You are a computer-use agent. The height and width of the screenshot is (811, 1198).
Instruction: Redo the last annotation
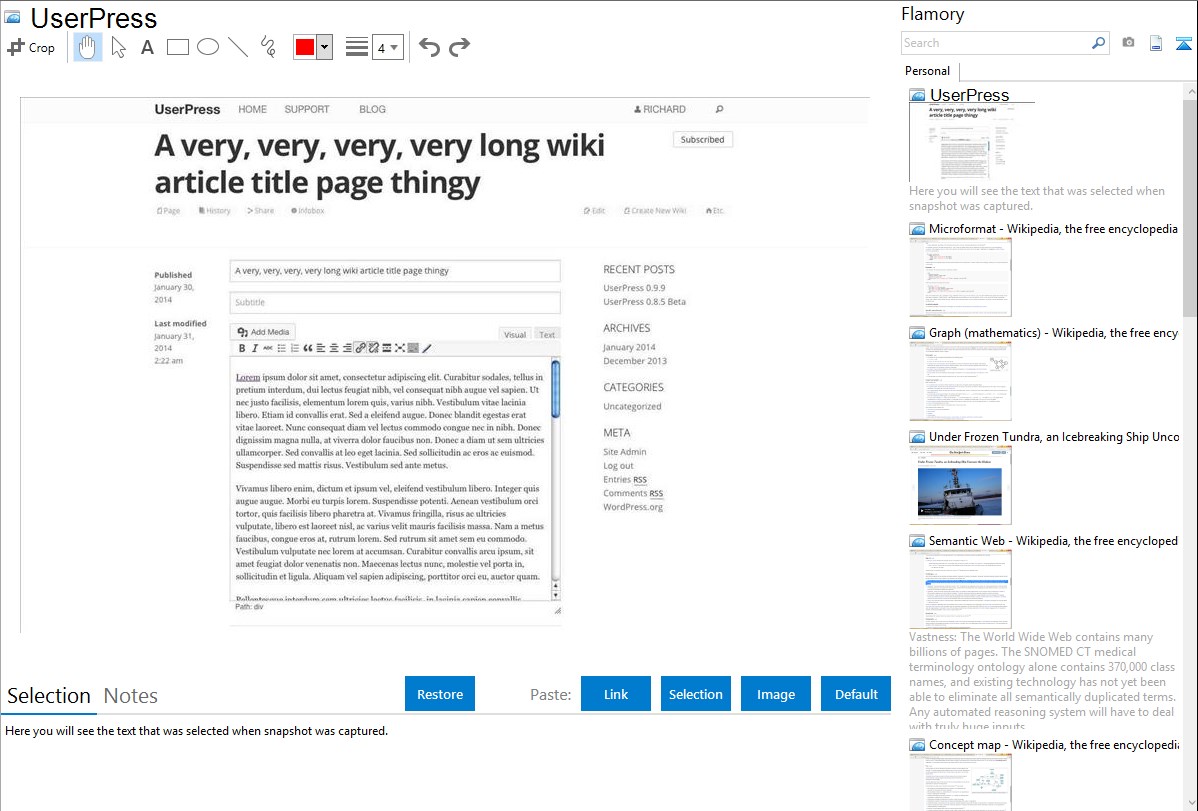click(x=459, y=47)
